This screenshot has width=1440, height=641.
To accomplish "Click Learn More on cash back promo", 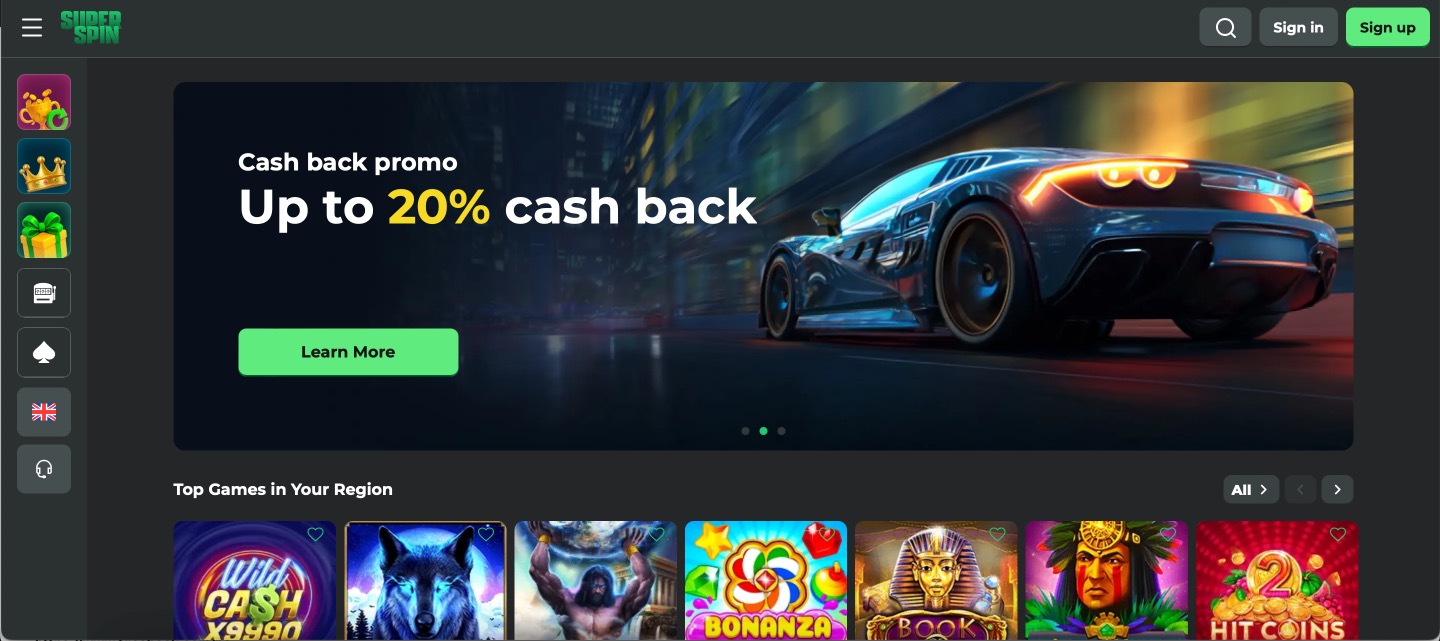I will [x=348, y=352].
